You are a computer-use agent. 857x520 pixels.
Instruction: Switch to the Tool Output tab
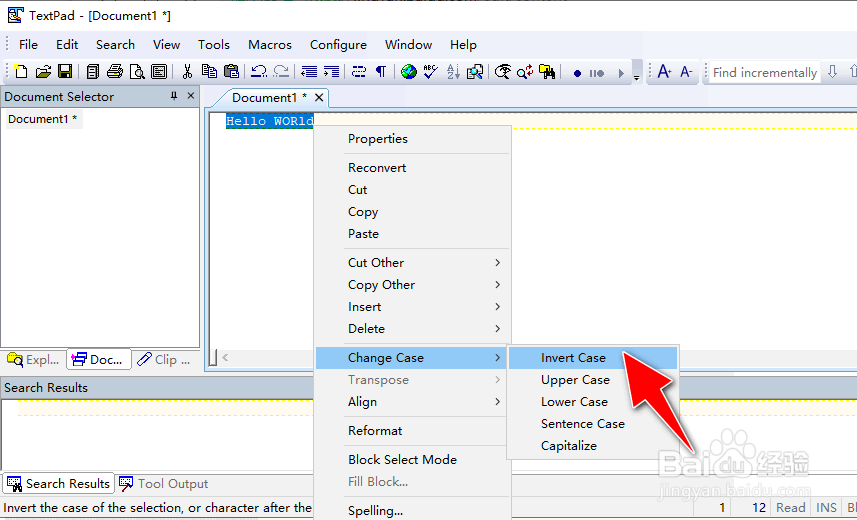pyautogui.click(x=164, y=483)
